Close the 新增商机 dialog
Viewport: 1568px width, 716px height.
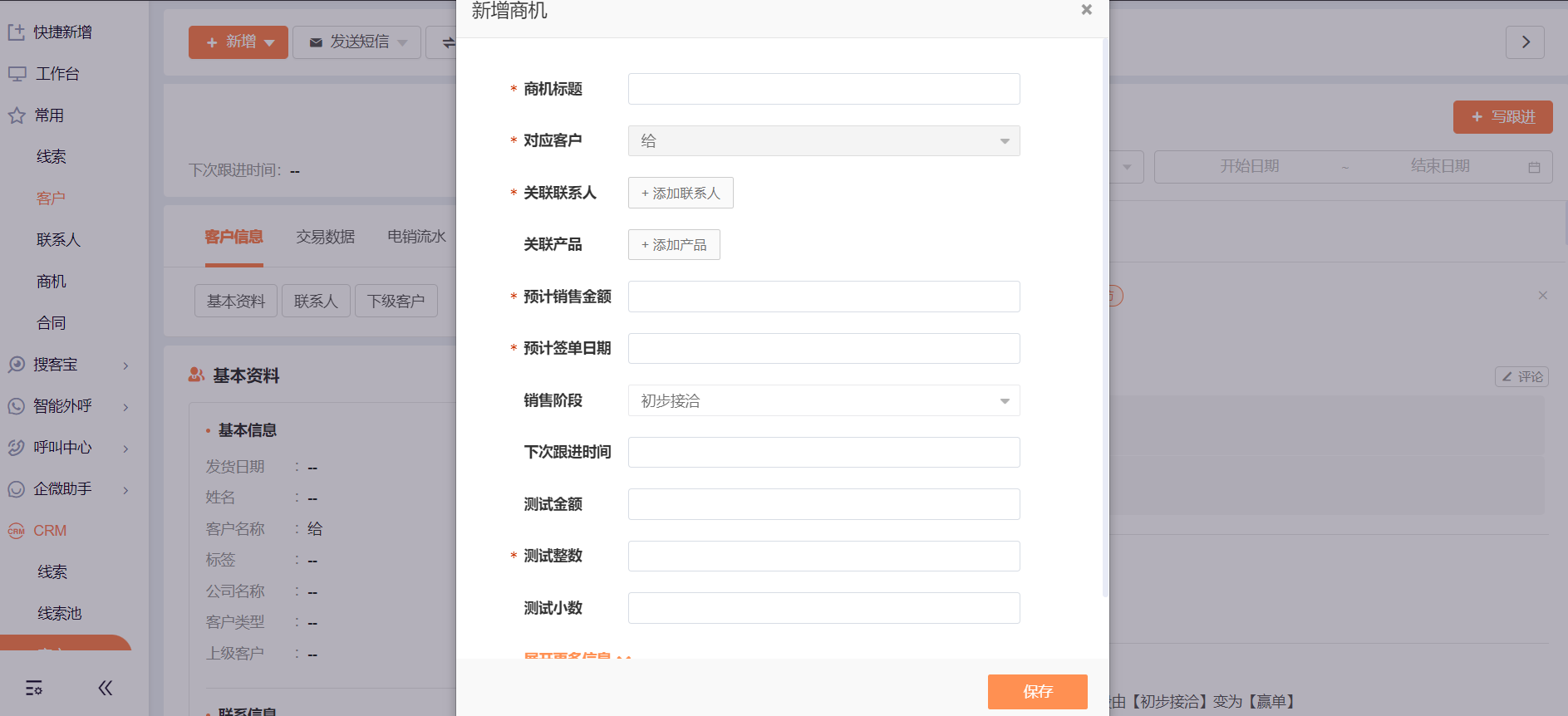(x=1086, y=10)
